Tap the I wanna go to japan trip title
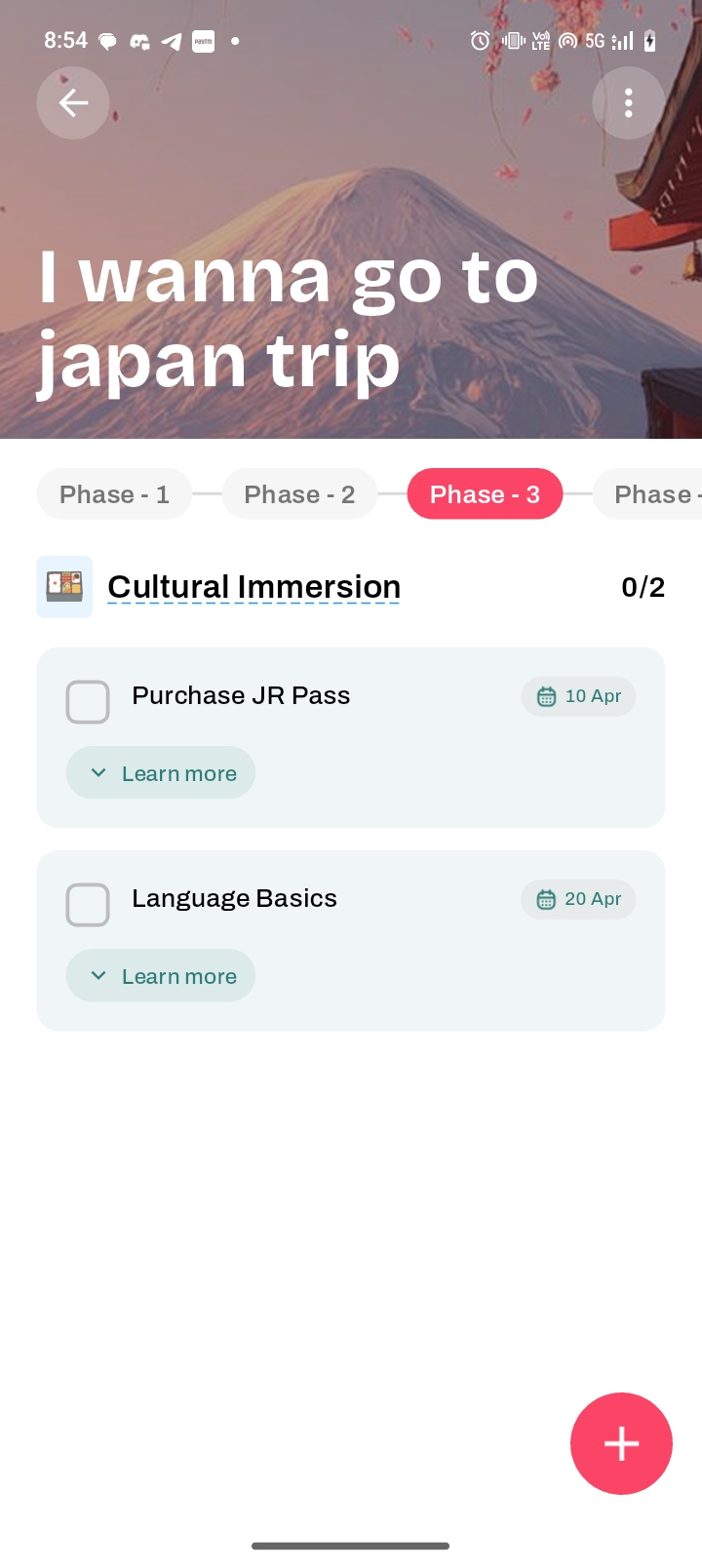Image resolution: width=702 pixels, height=1568 pixels. pos(288,319)
